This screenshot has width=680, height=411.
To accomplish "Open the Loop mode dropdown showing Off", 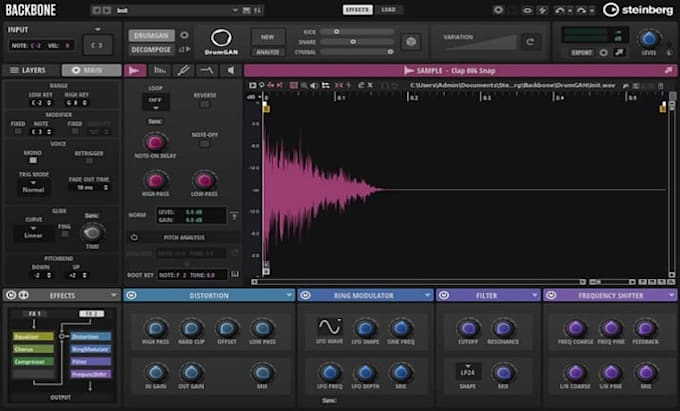I will point(155,102).
